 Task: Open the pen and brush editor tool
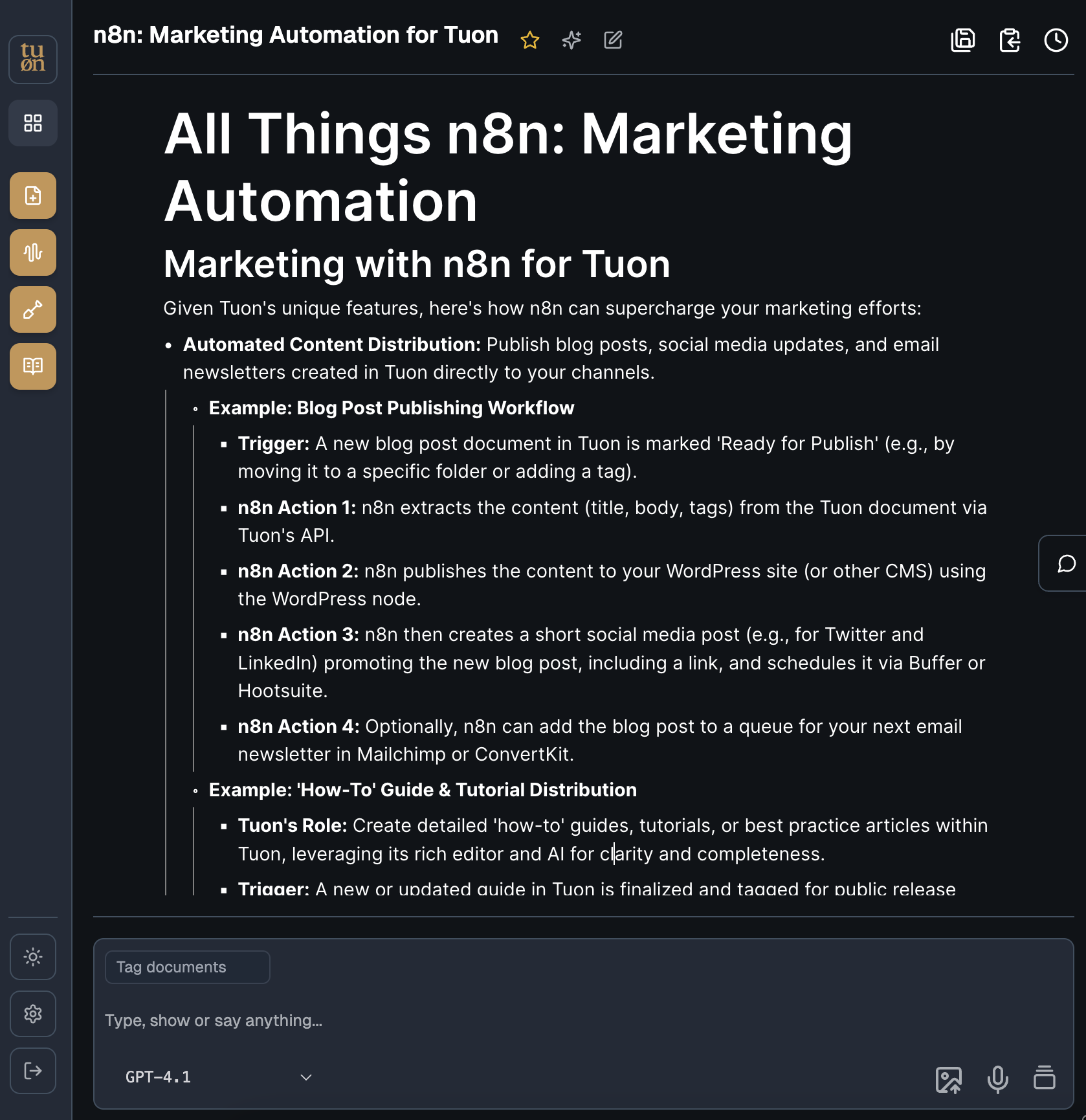(33, 309)
